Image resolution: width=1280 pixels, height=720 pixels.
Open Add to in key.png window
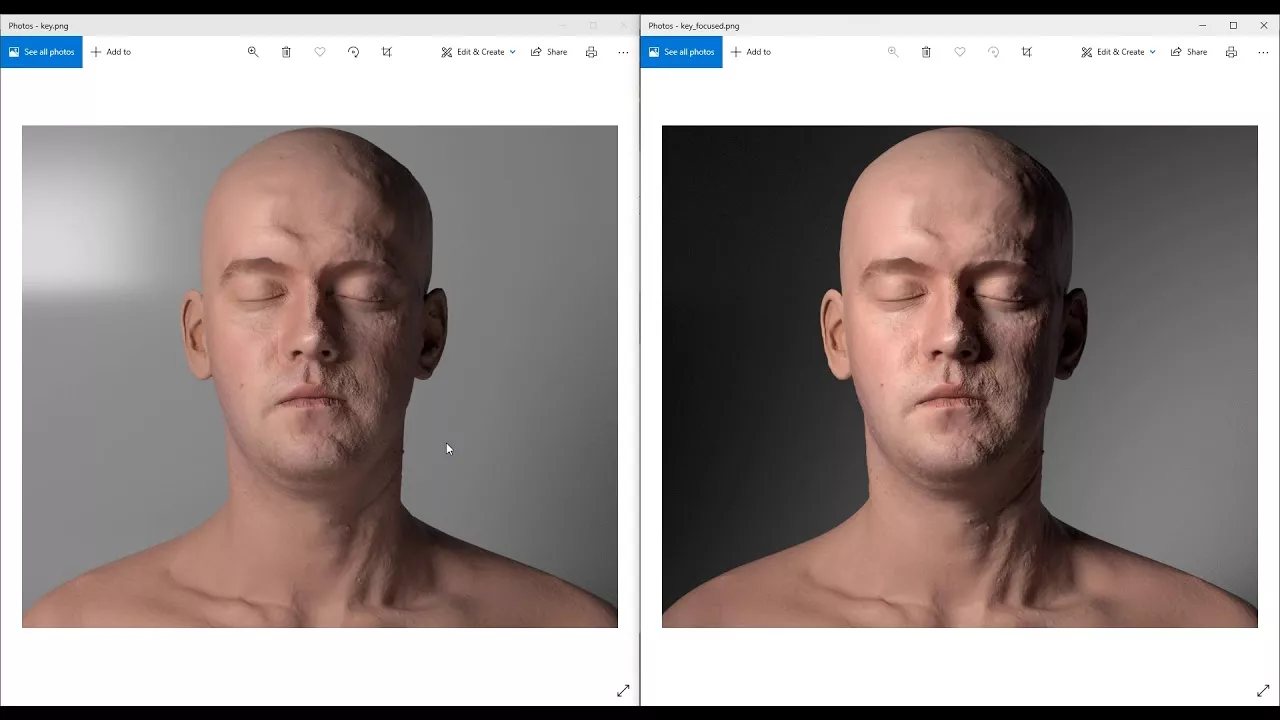(111, 52)
